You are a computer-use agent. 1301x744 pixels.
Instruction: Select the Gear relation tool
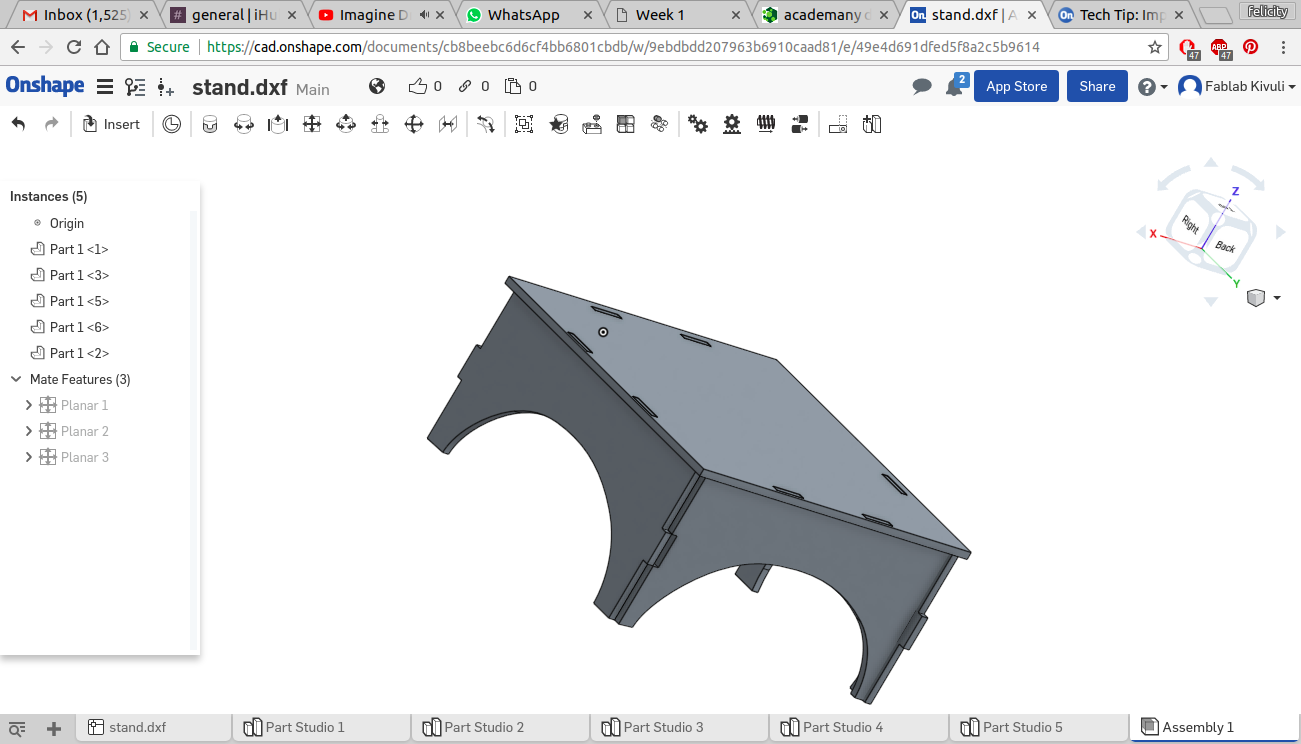coord(698,124)
